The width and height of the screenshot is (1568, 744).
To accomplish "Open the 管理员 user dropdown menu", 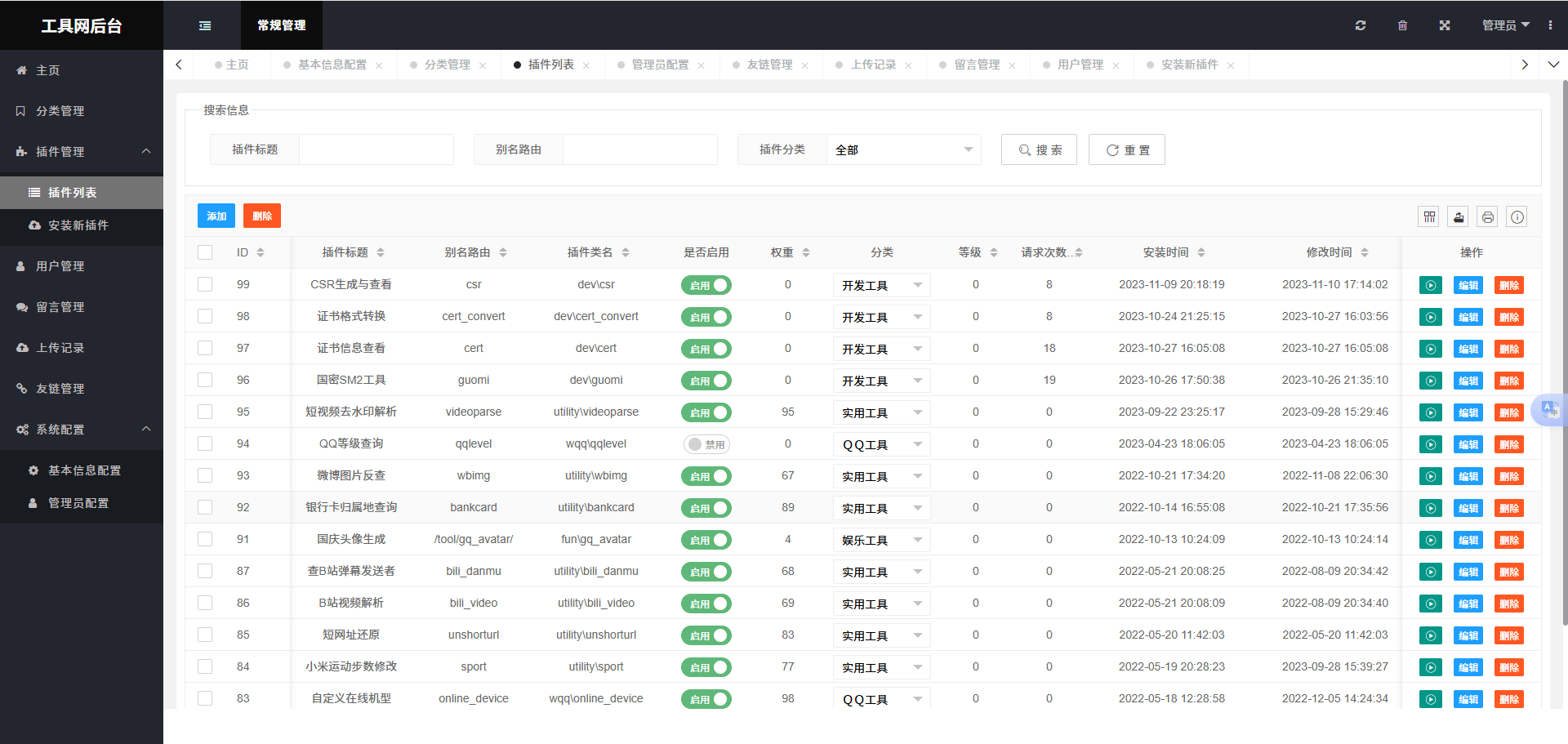I will tap(1506, 25).
